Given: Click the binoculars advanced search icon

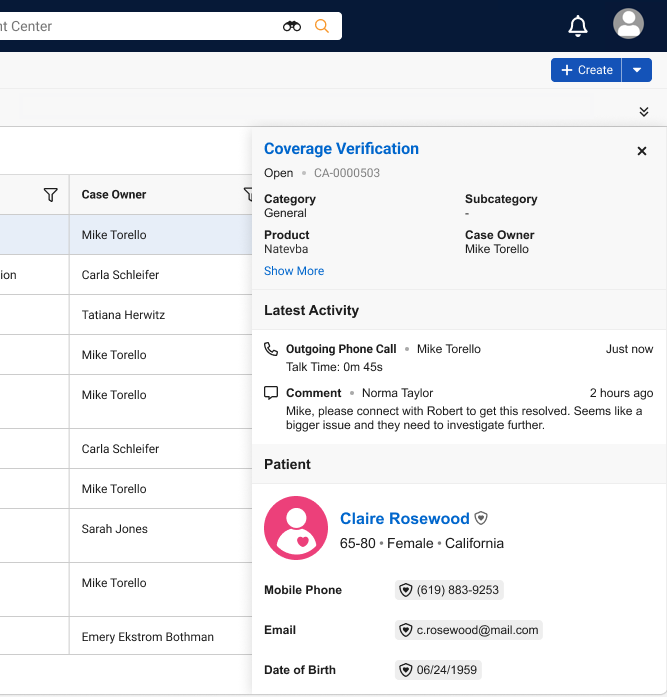Looking at the screenshot, I should (x=292, y=26).
